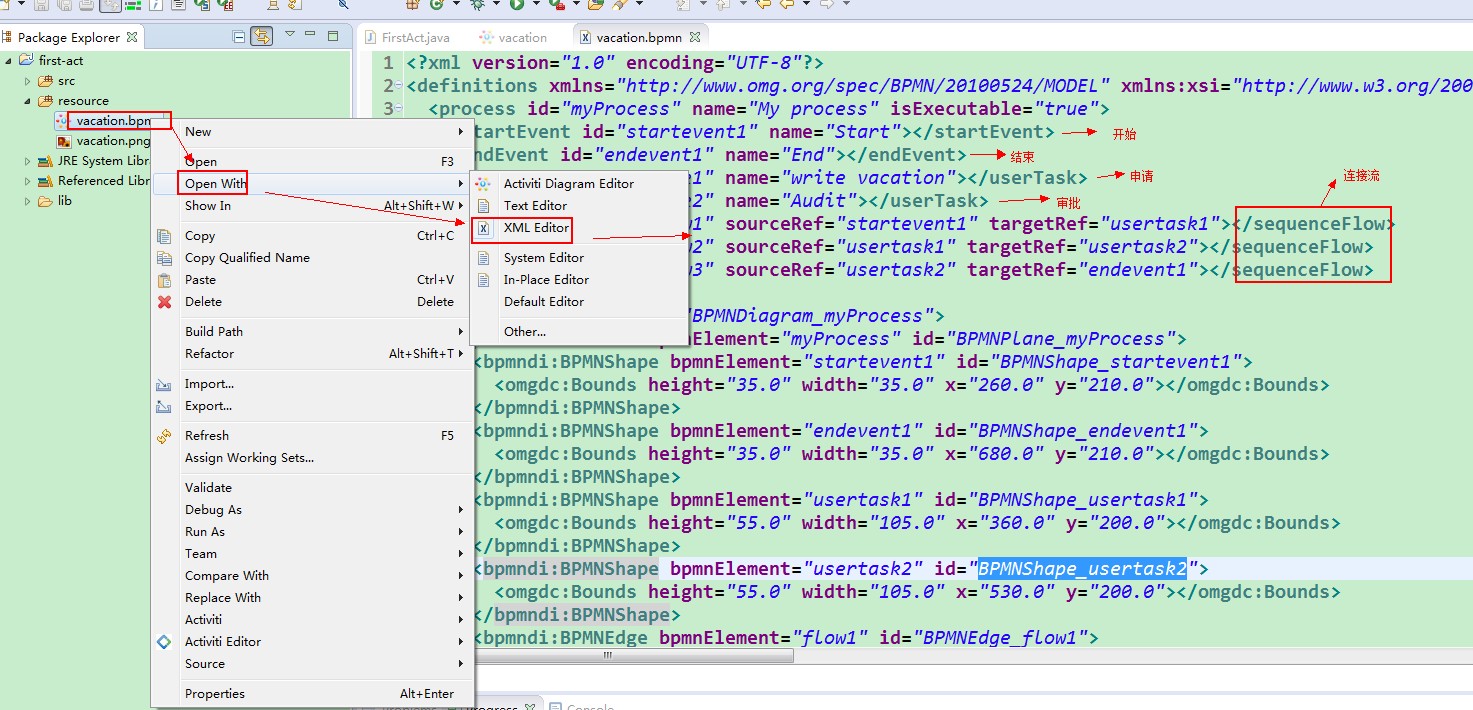Click the editor horizontal scrollbar thumb

coord(633,656)
